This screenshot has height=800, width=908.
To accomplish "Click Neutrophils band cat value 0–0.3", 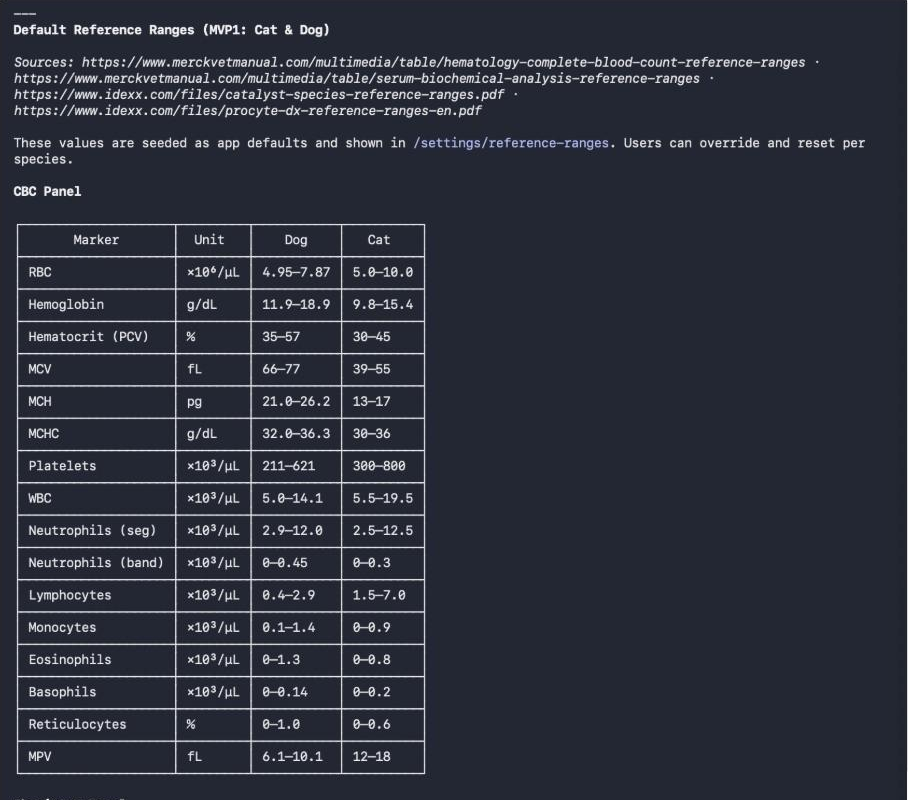I will pos(371,563).
